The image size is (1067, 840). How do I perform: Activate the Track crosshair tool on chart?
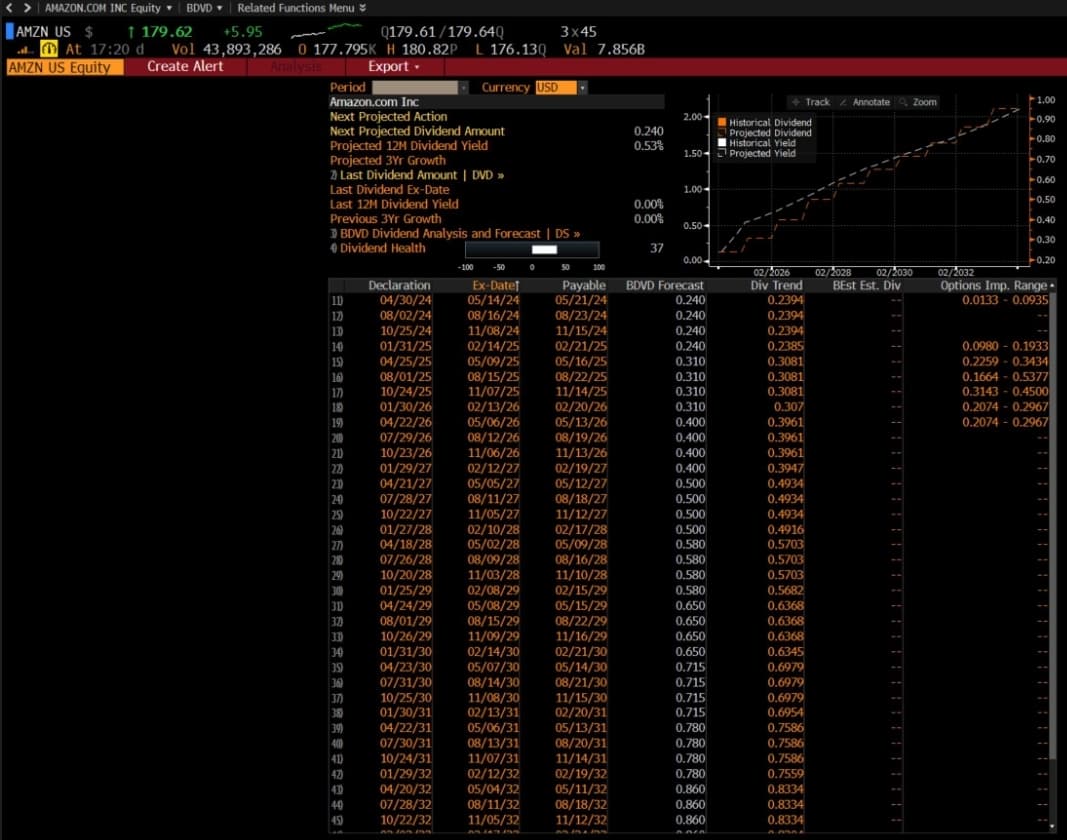810,102
